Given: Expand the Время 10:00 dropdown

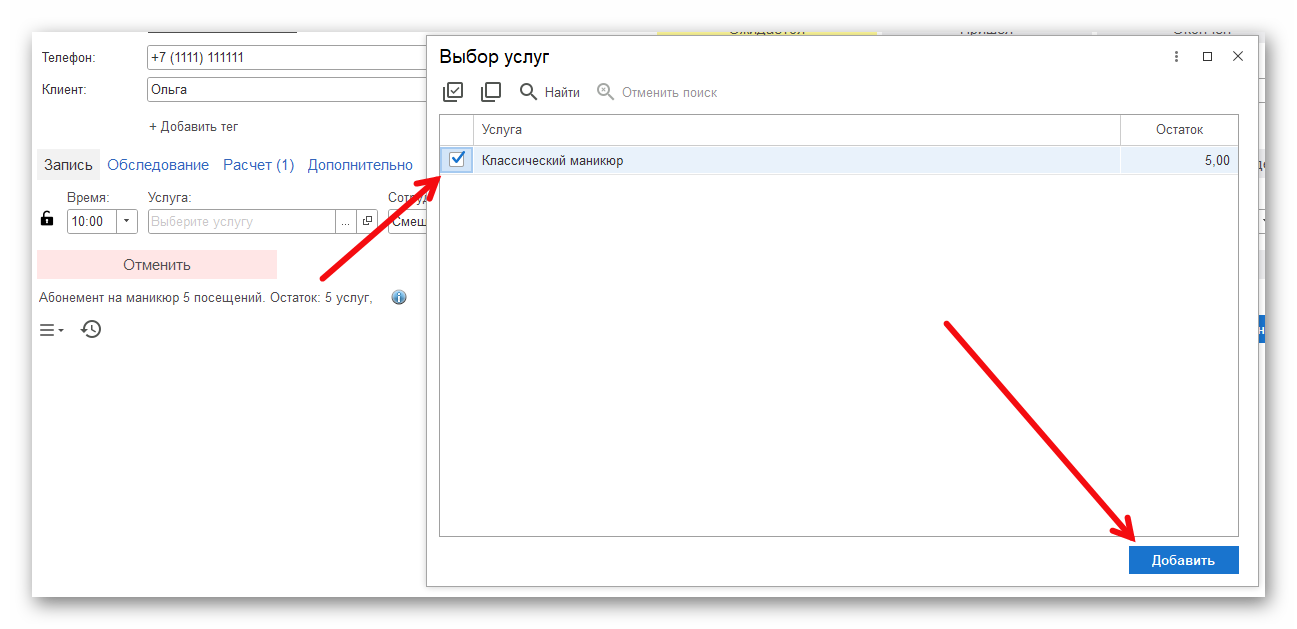Looking at the screenshot, I should click(127, 221).
